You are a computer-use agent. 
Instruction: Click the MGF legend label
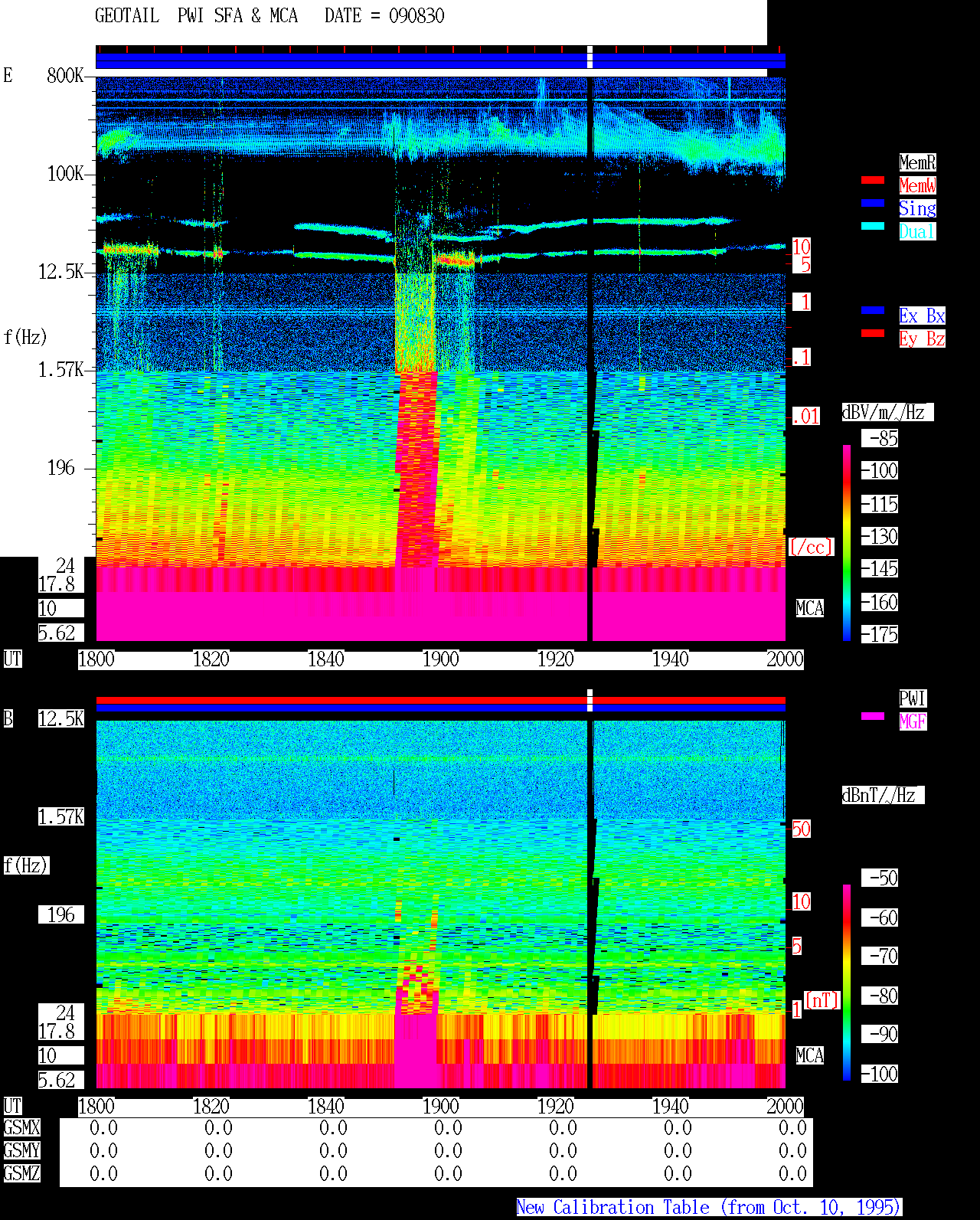pos(913,721)
